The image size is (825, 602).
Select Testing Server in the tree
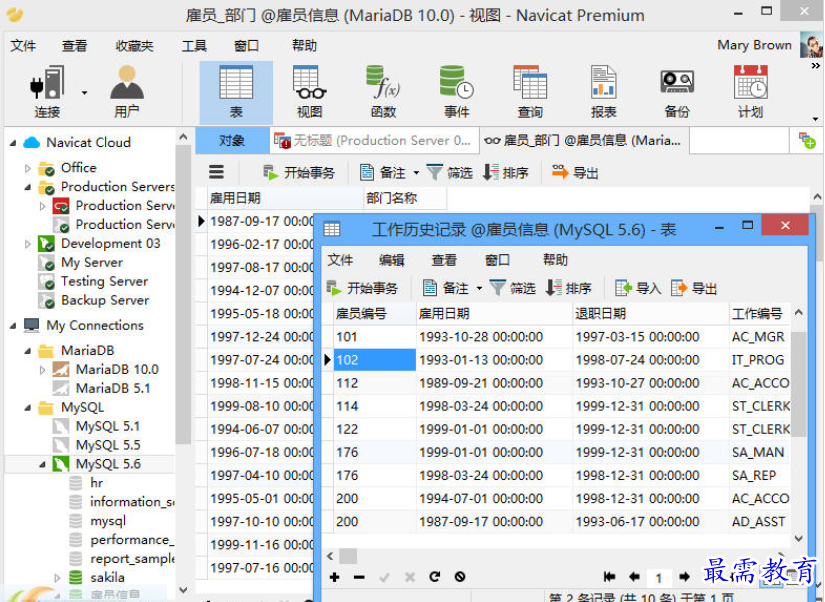(104, 281)
